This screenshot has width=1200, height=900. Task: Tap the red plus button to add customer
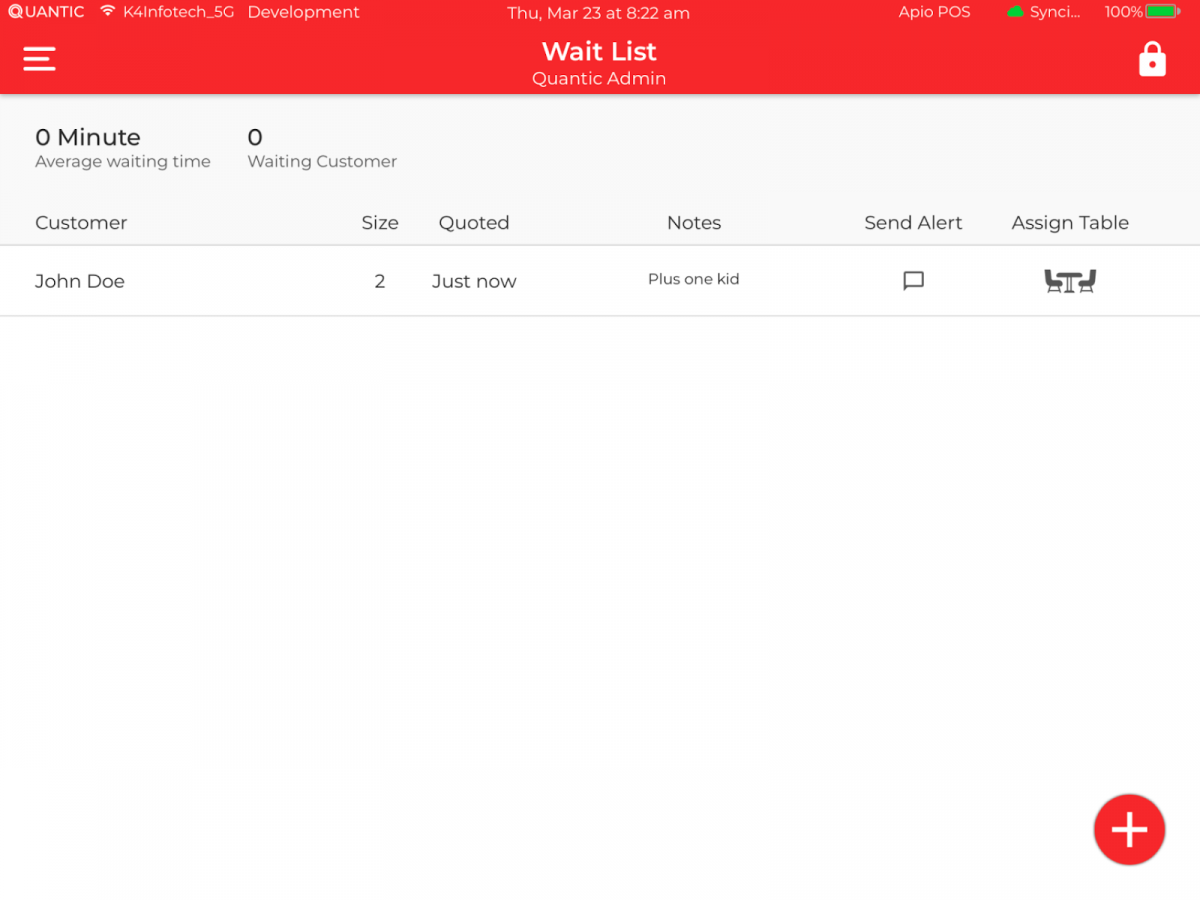[x=1129, y=829]
